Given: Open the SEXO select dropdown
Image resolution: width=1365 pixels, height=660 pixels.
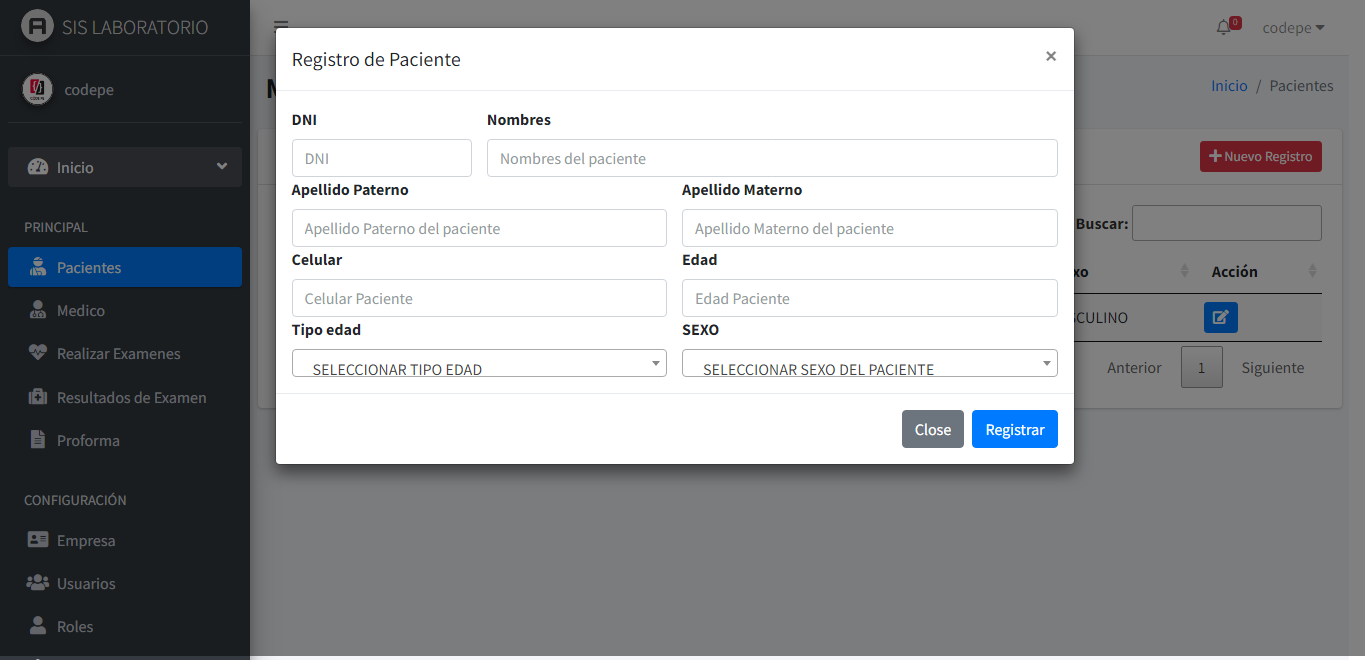Looking at the screenshot, I should [x=870, y=363].
